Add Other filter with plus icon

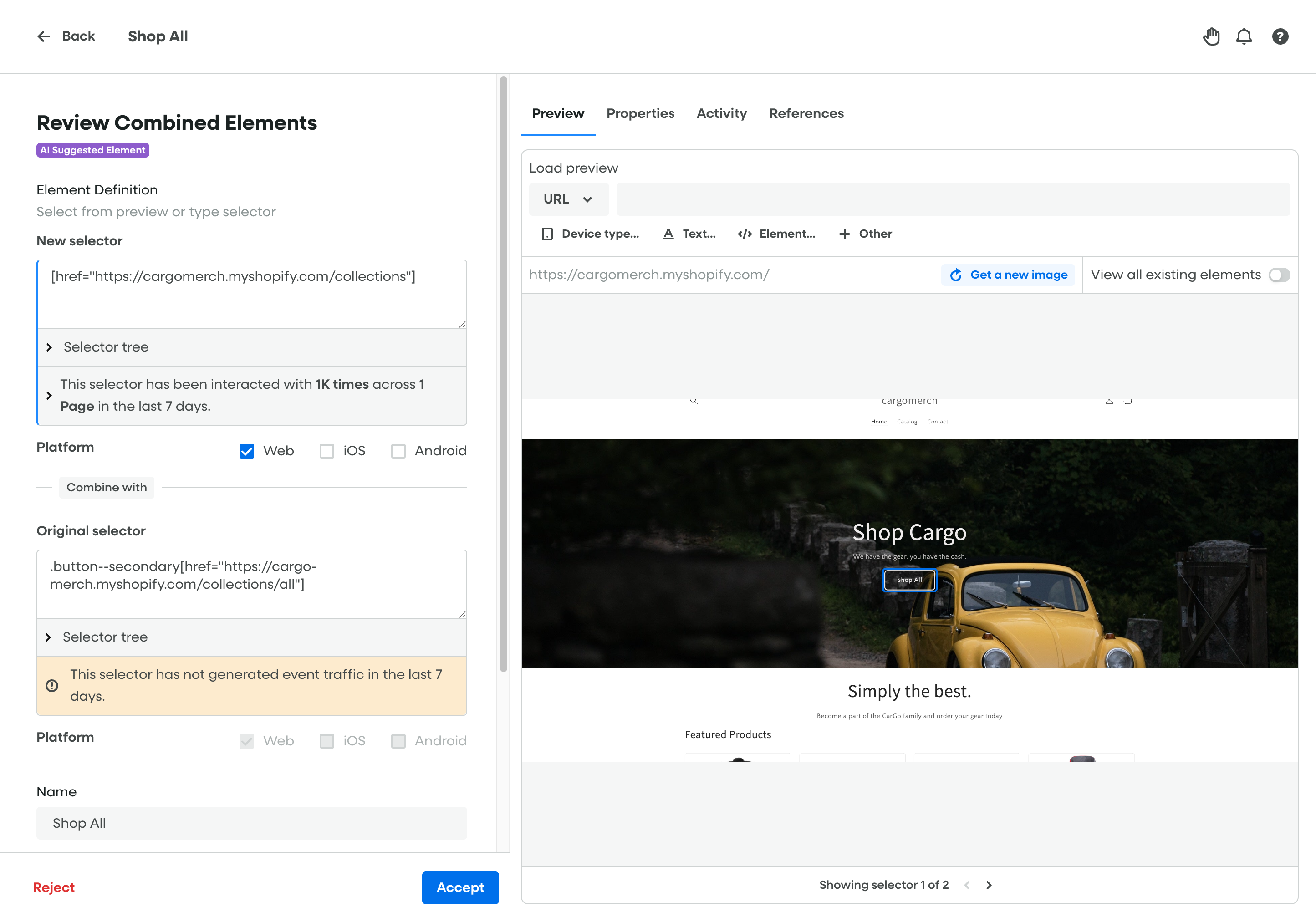844,234
